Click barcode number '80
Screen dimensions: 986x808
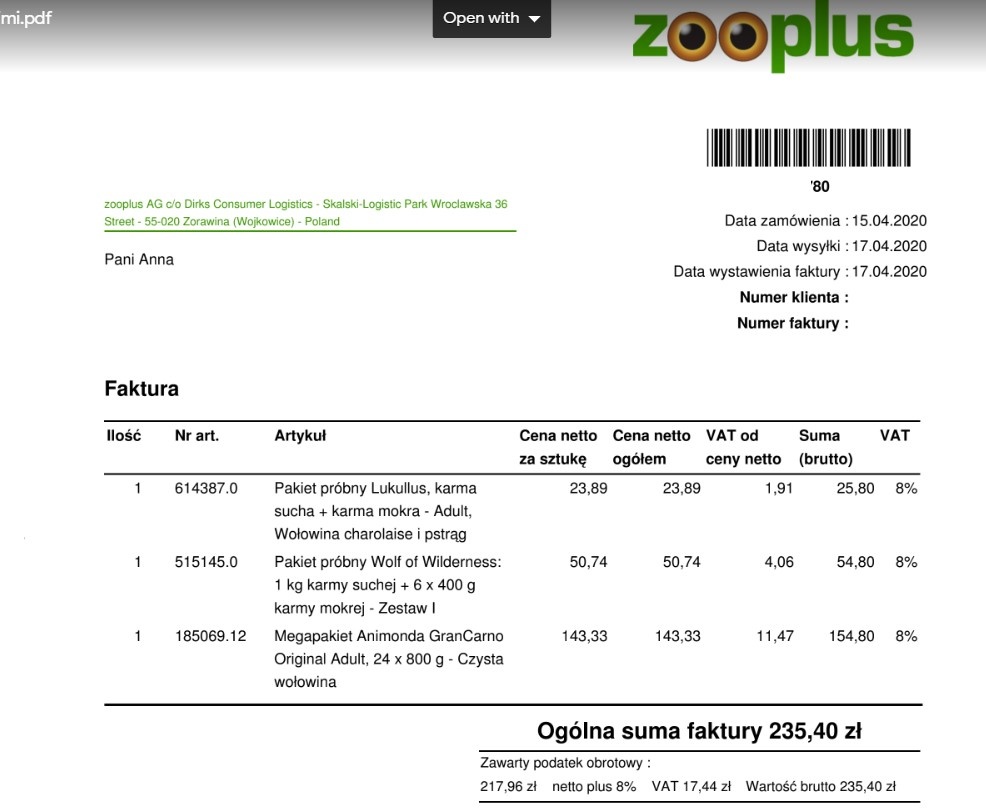pos(820,187)
